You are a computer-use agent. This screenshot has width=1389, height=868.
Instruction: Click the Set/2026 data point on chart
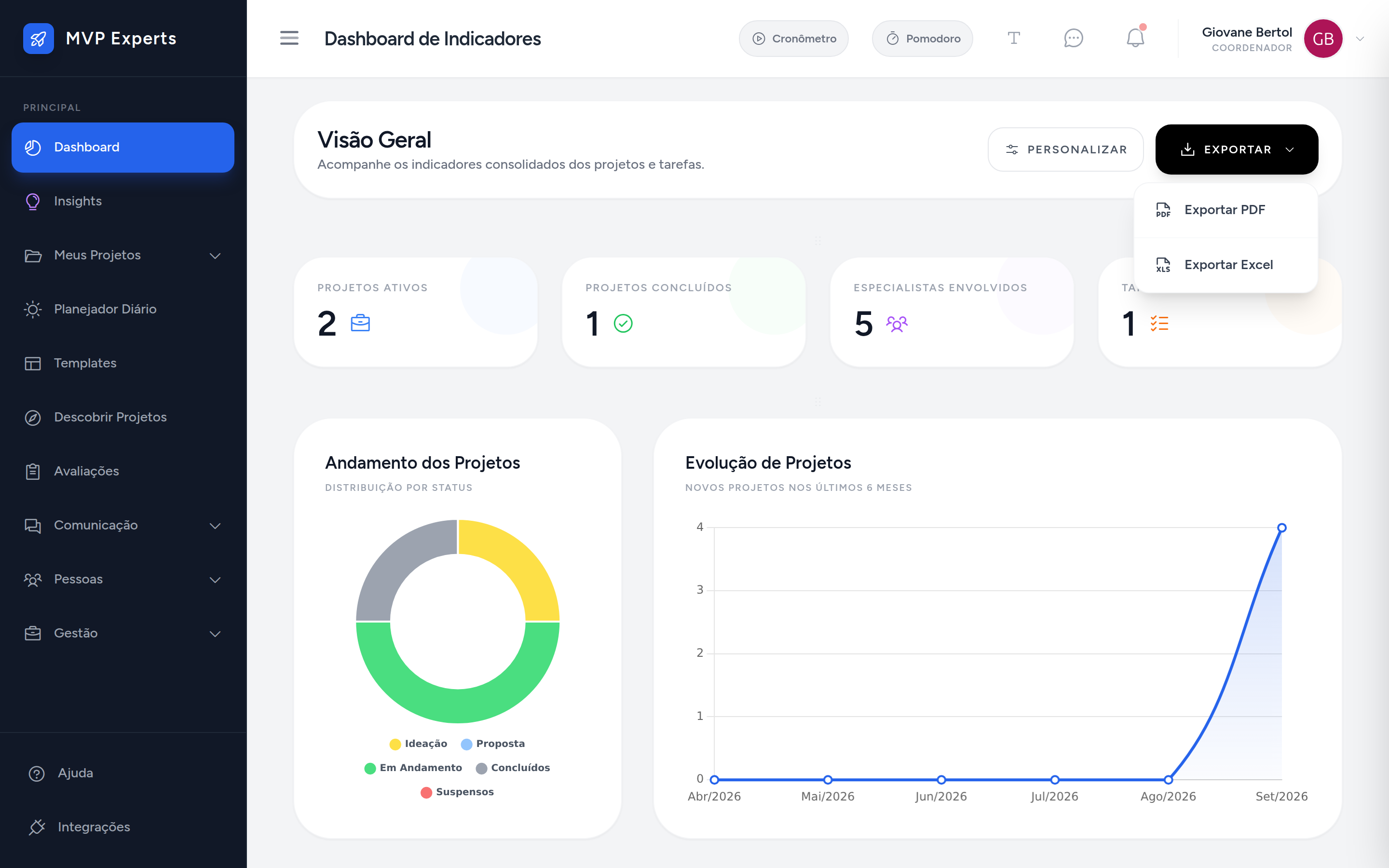click(1281, 528)
